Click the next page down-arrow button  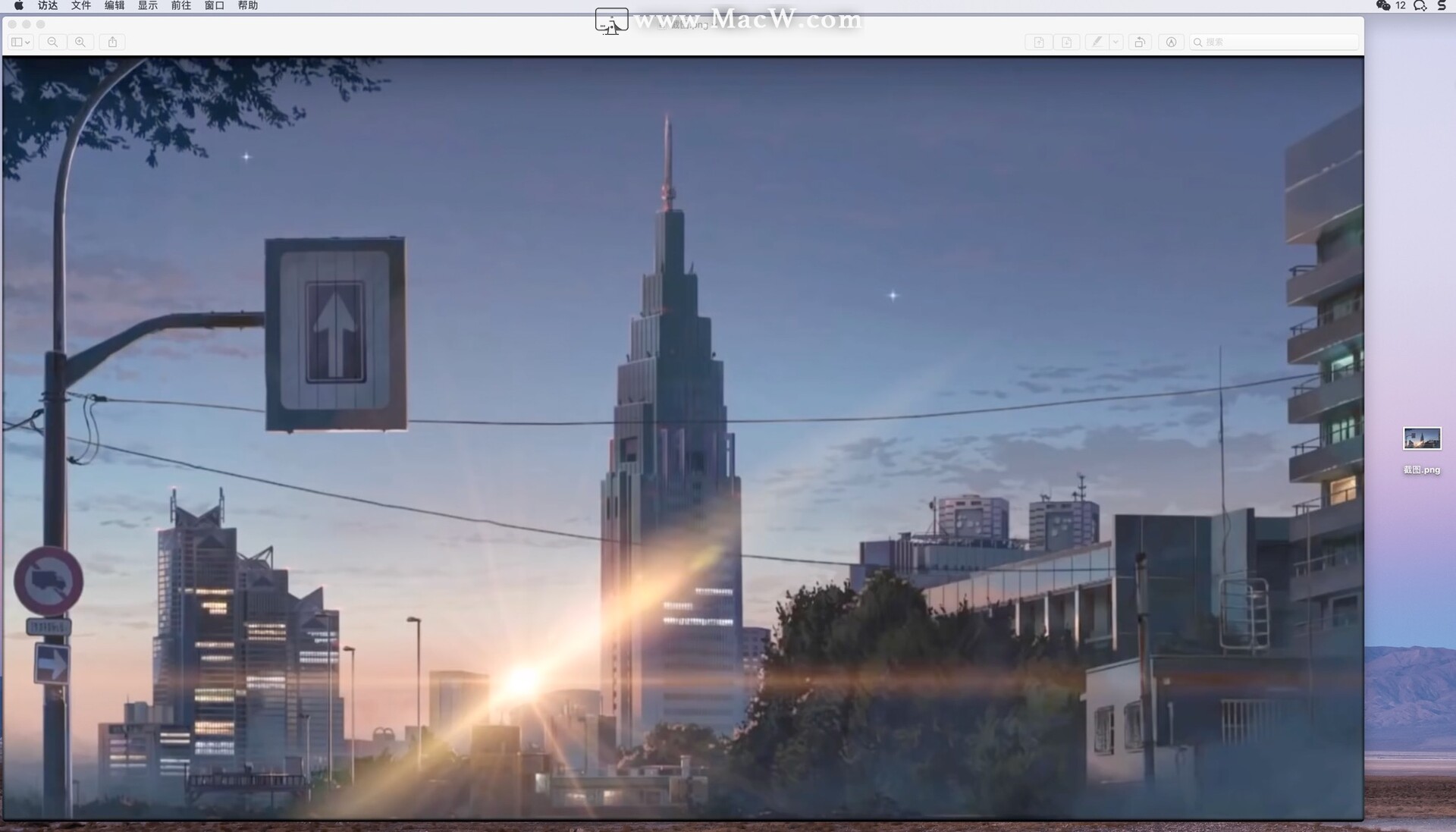pos(1066,42)
